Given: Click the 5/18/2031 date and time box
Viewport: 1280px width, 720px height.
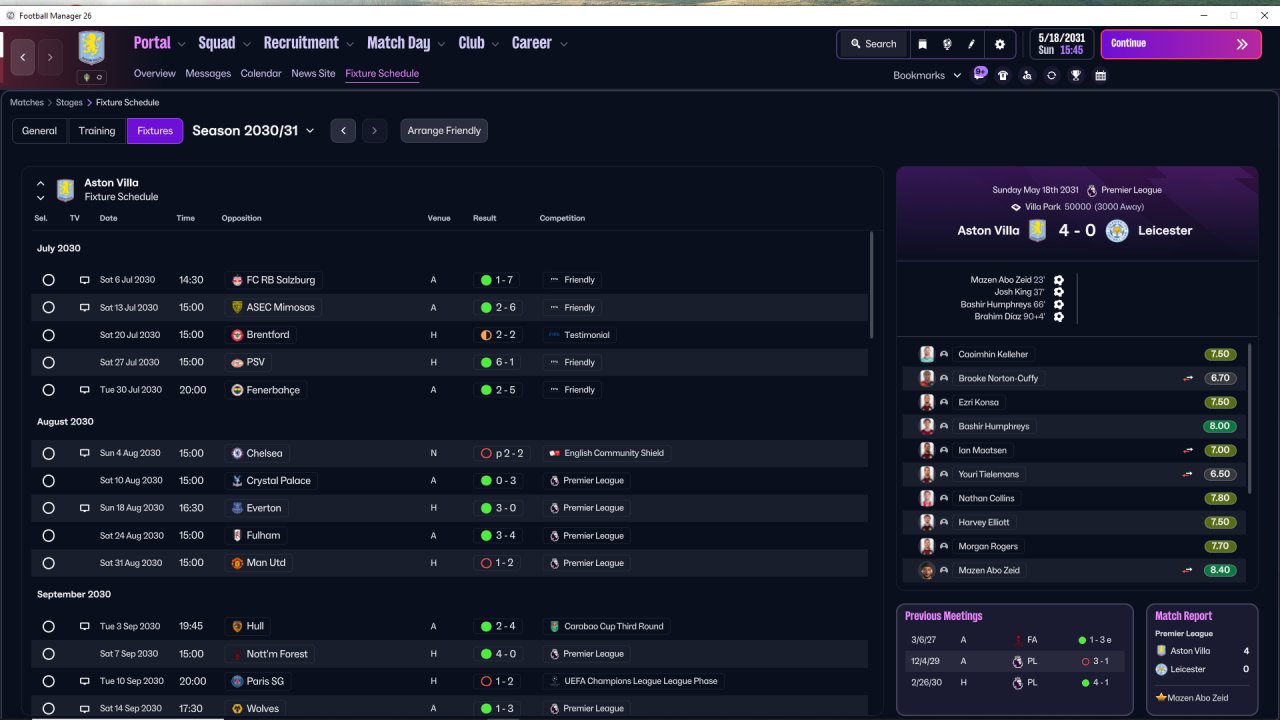Looking at the screenshot, I should tap(1061, 44).
